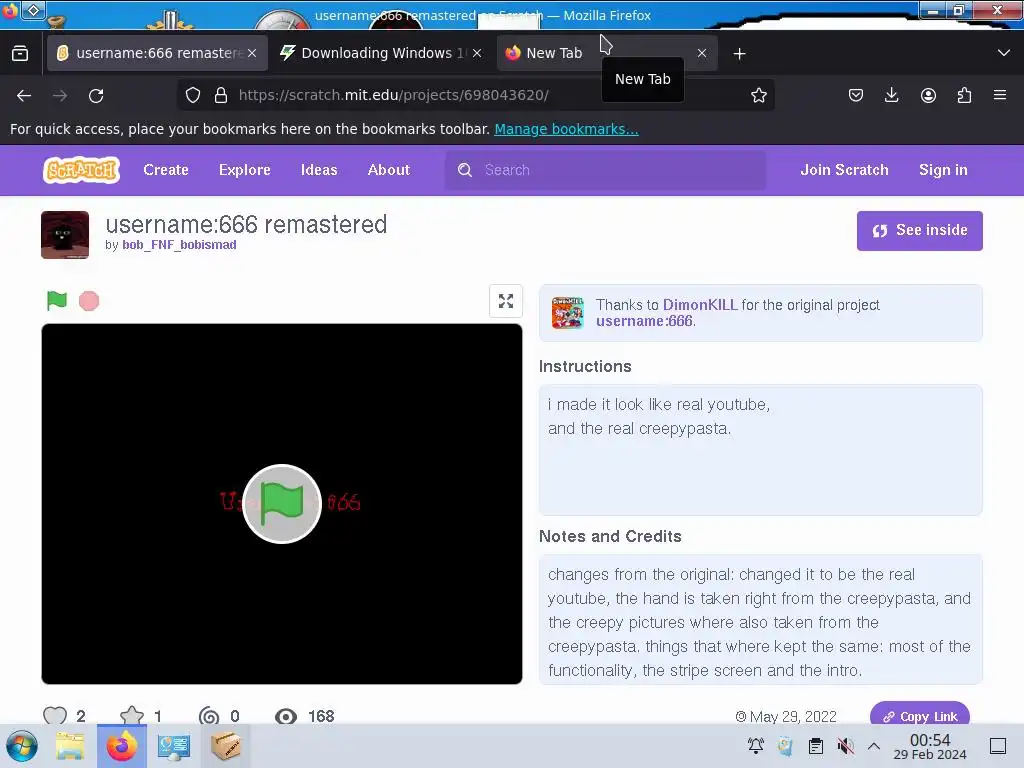Click the red stop button above the stage
1024x768 pixels.
pyautogui.click(x=89, y=301)
